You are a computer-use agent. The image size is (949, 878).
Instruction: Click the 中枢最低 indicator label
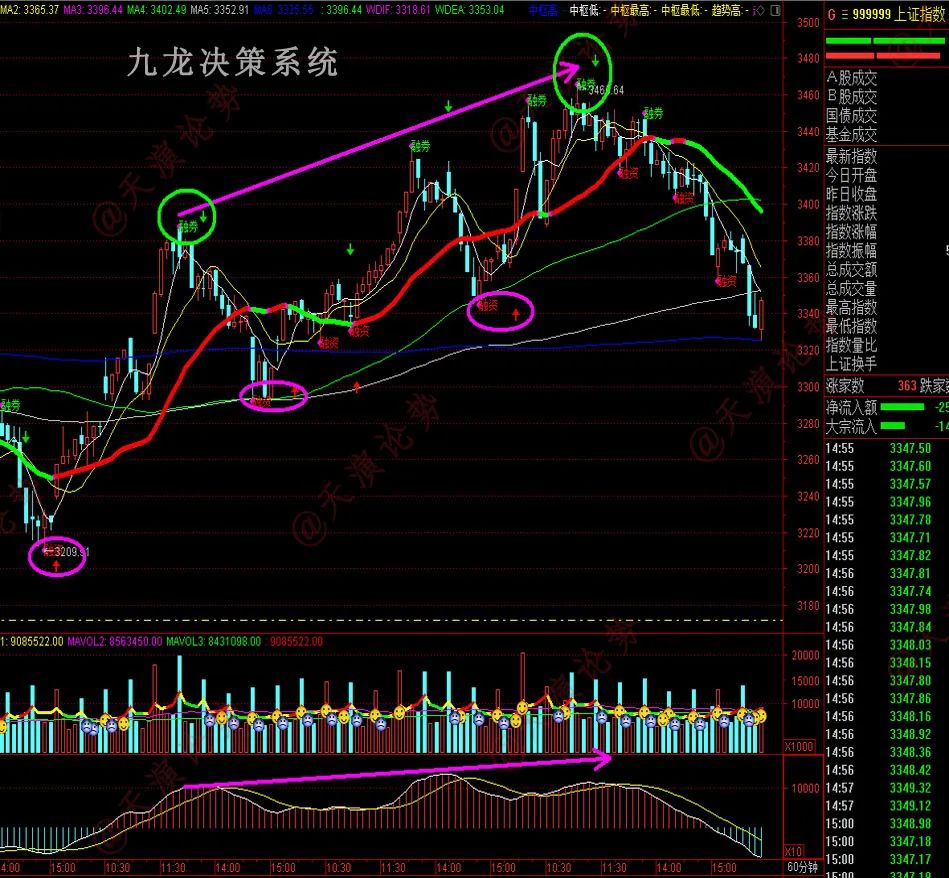tap(683, 10)
